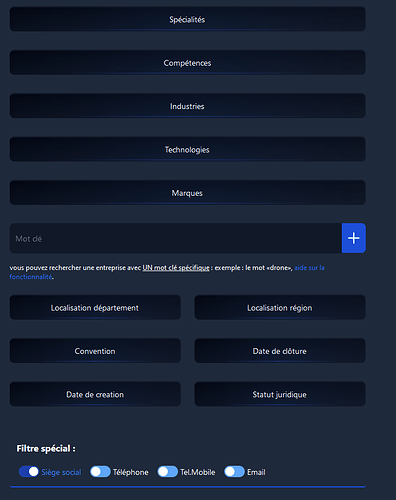Click the 'UN mot clé spécifique' underlined text

pos(176,268)
